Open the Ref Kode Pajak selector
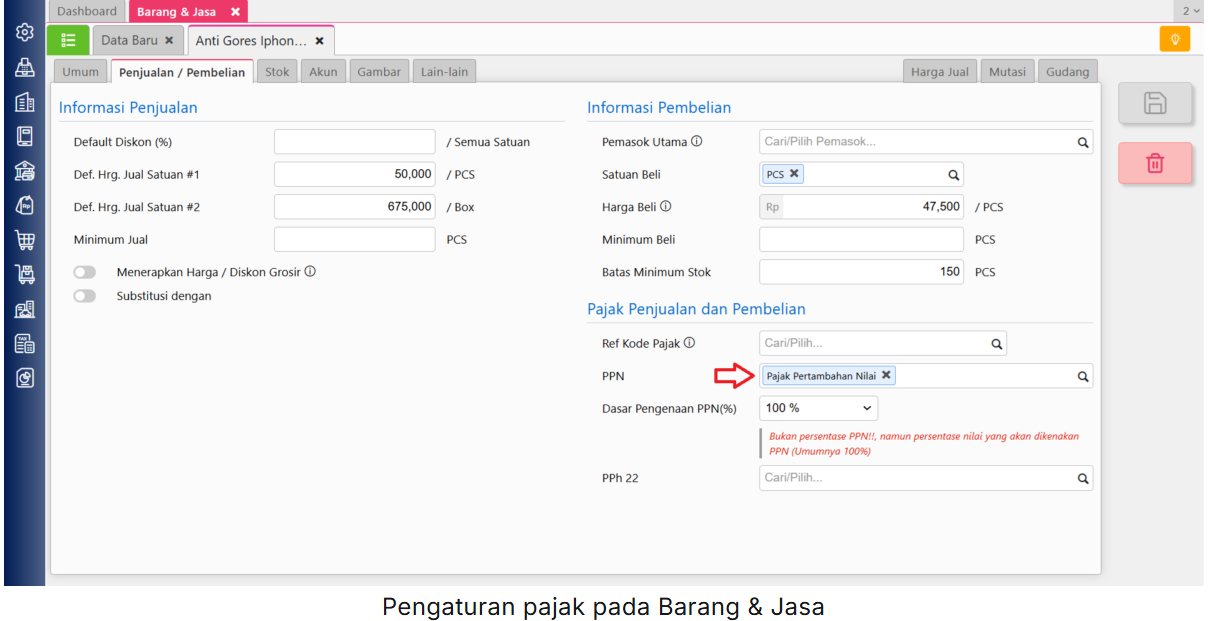 882,343
